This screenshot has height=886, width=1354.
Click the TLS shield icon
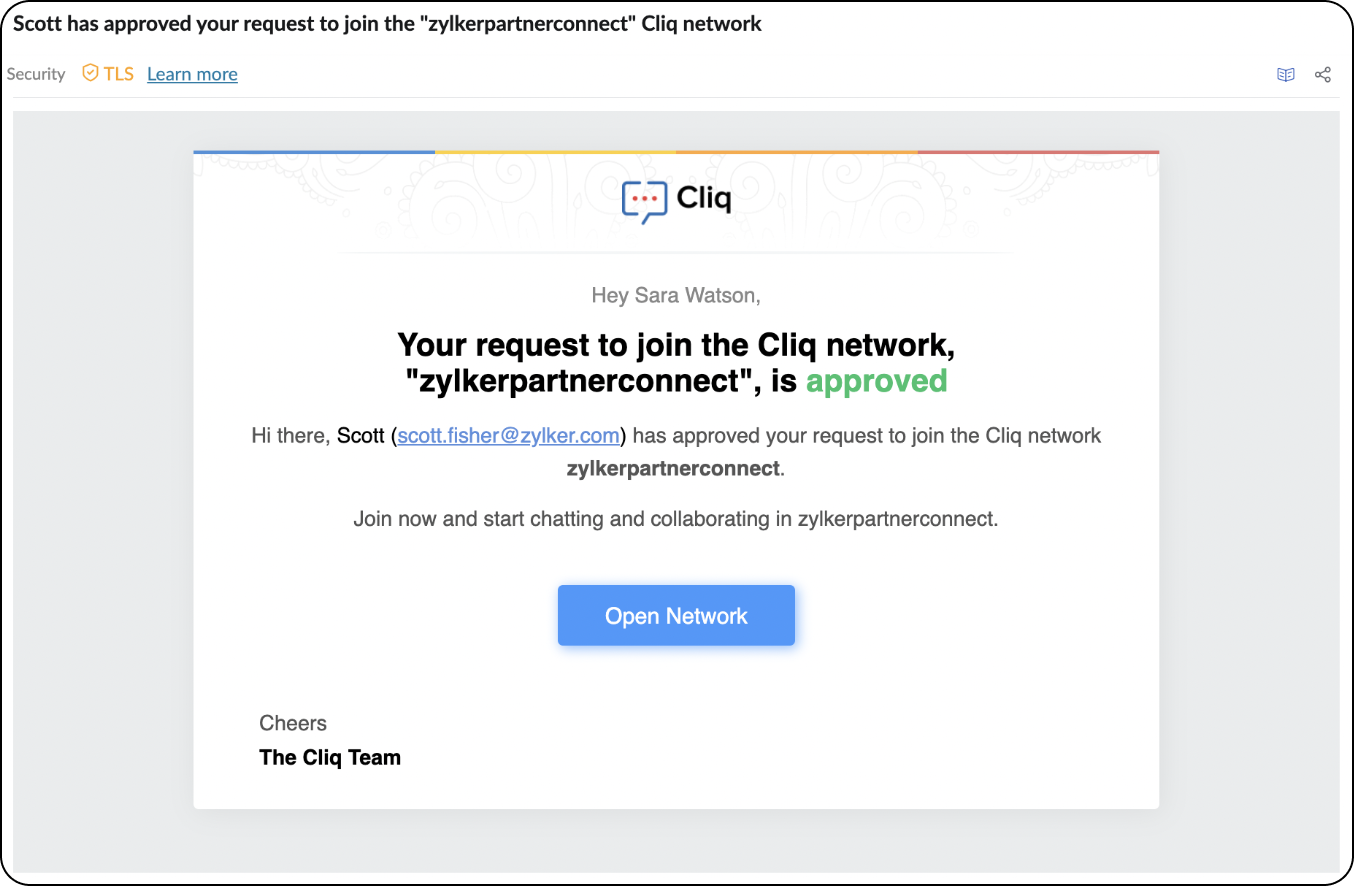[90, 73]
